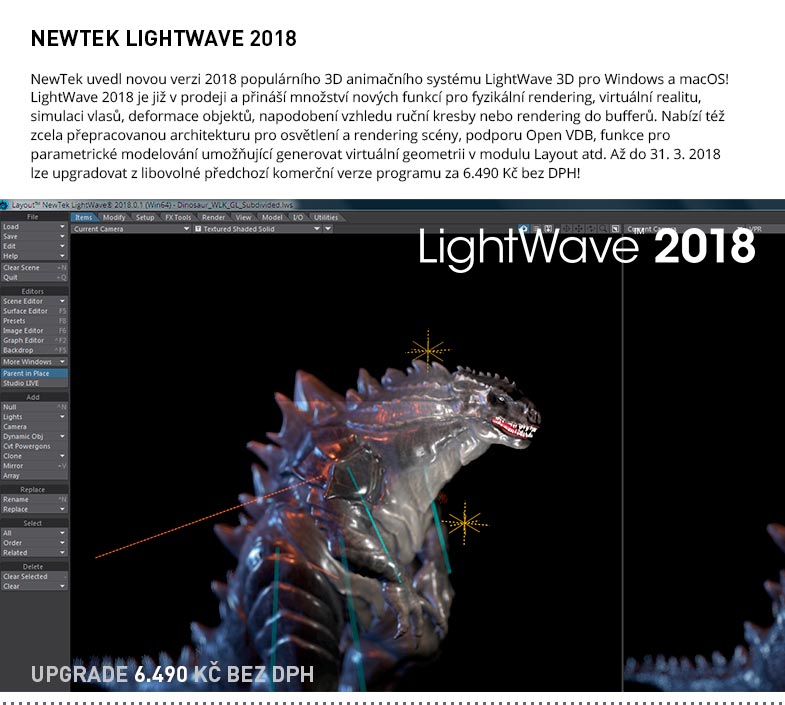Screen dimensions: 785x705
Task: Open the Replace dropdown under Replace section
Action: coord(34,509)
